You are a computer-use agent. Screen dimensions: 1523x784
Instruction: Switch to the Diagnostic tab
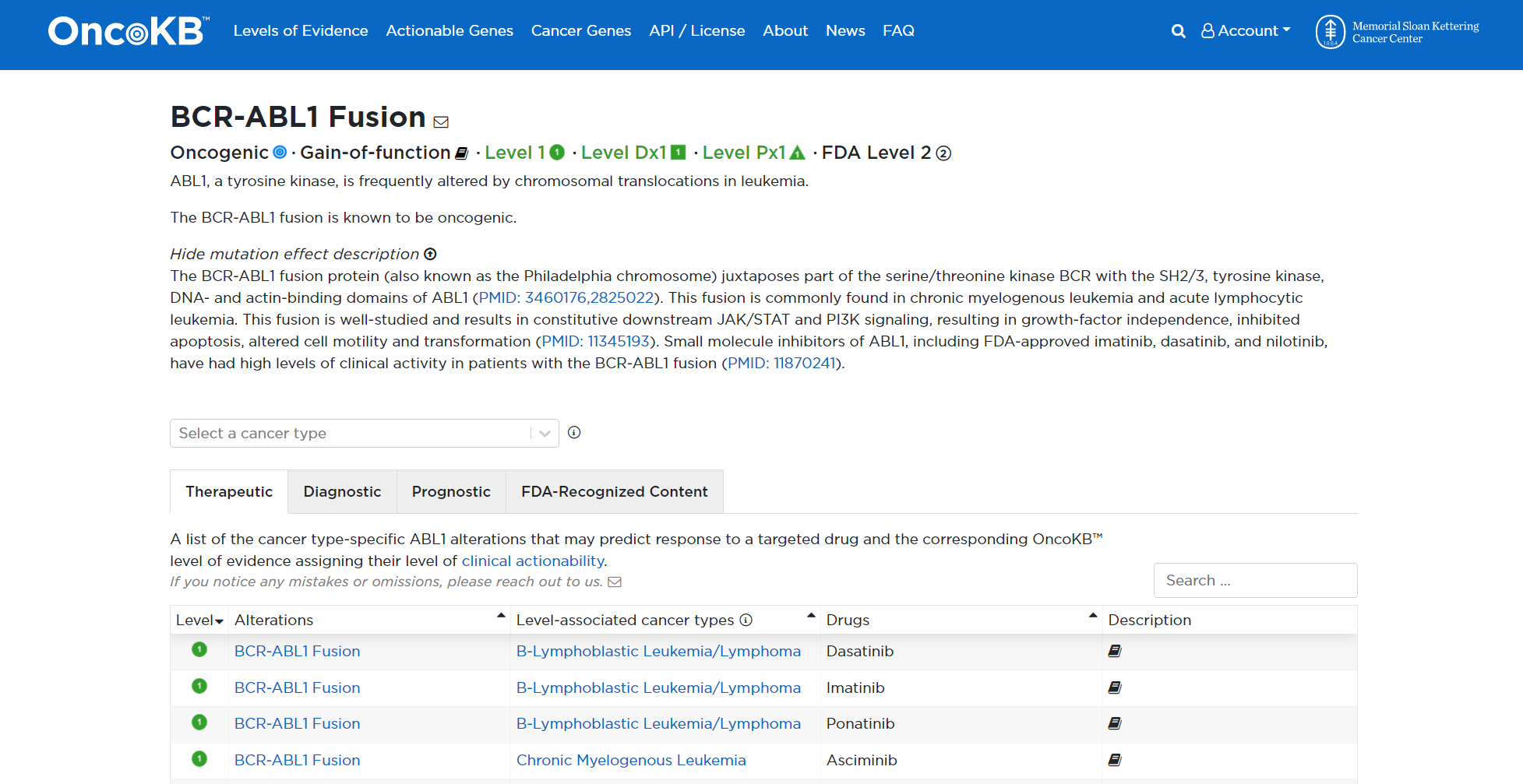click(x=342, y=491)
